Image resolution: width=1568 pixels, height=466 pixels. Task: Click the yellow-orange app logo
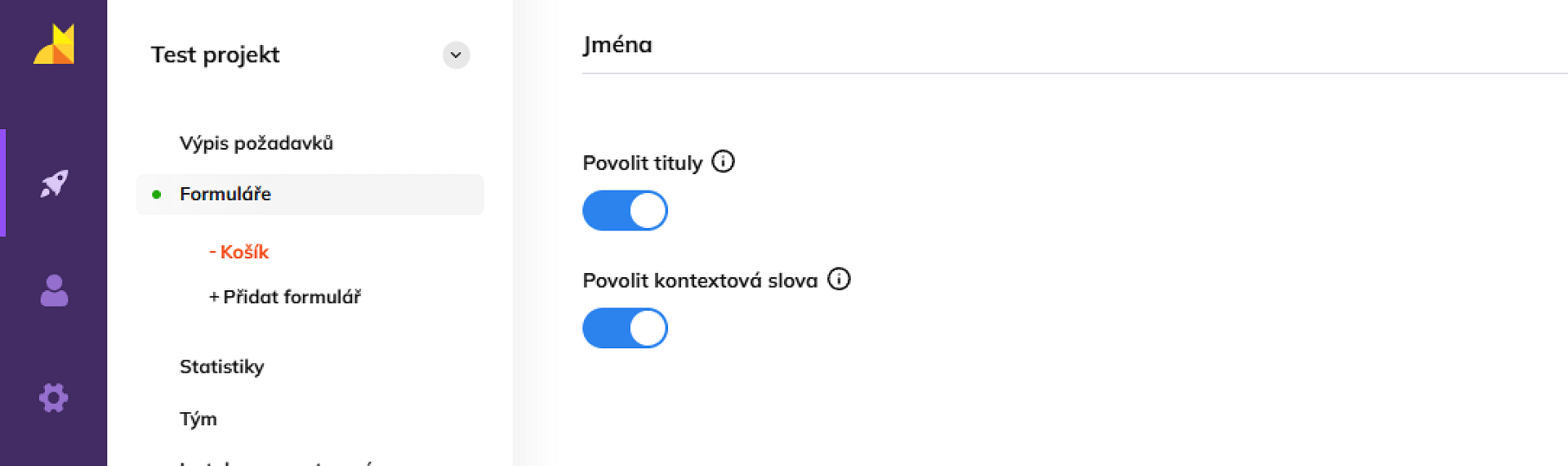tap(54, 44)
